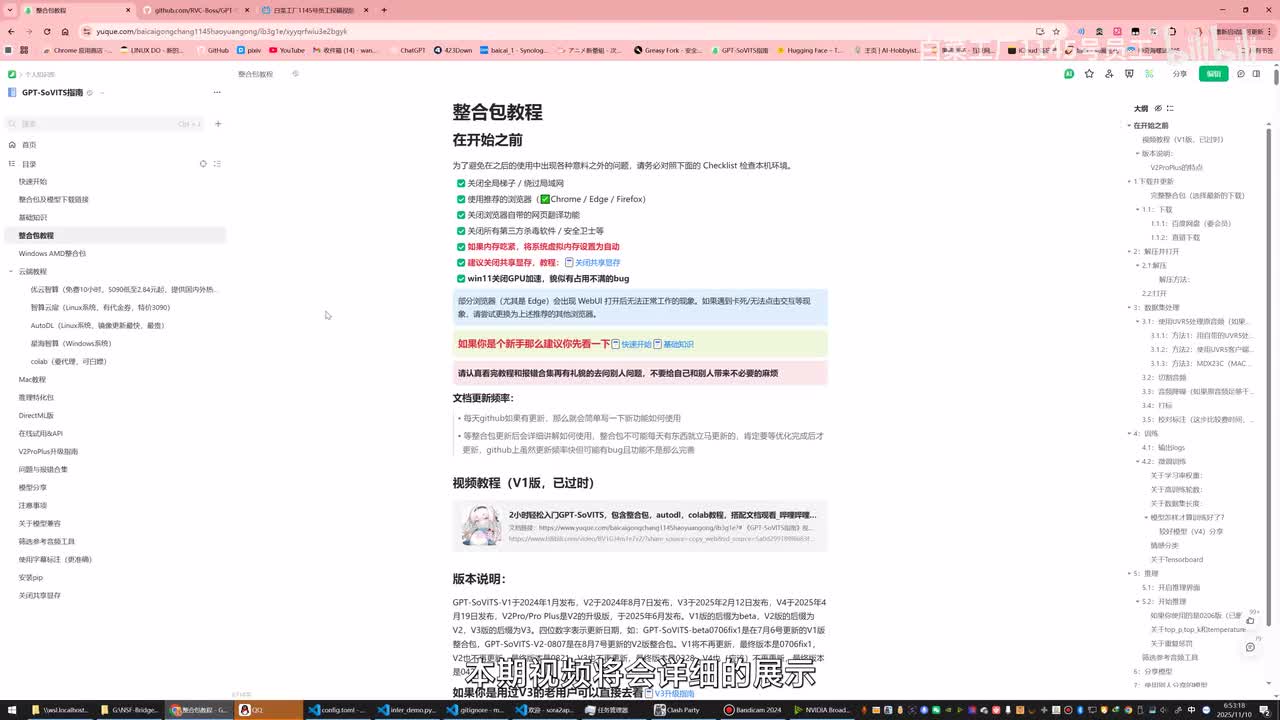Screen dimensions: 1280x720
Task: Collapse the 5：推理 outline section
Action: [1129, 573]
